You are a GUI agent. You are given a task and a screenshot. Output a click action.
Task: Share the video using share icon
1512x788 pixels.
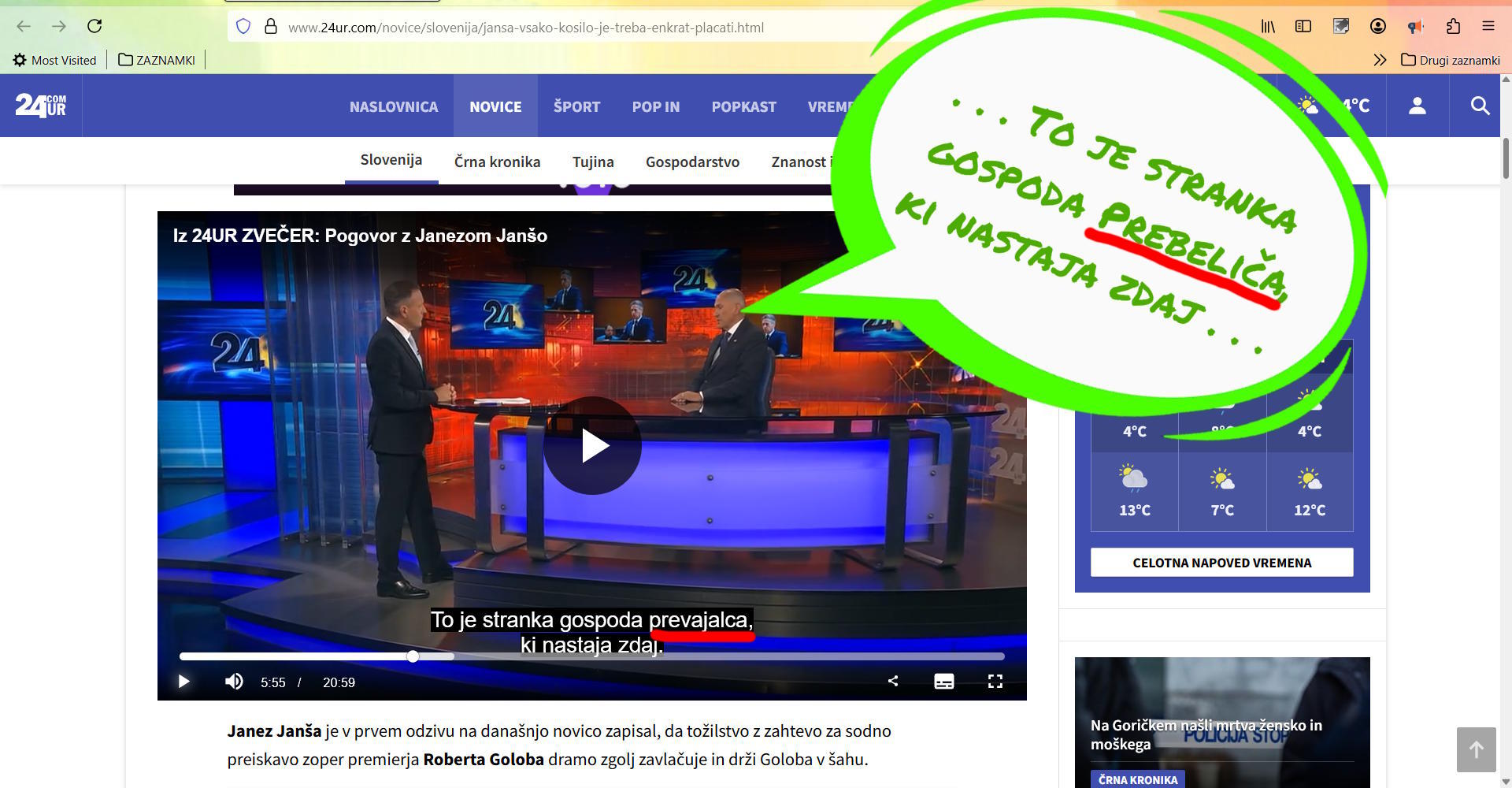(893, 682)
